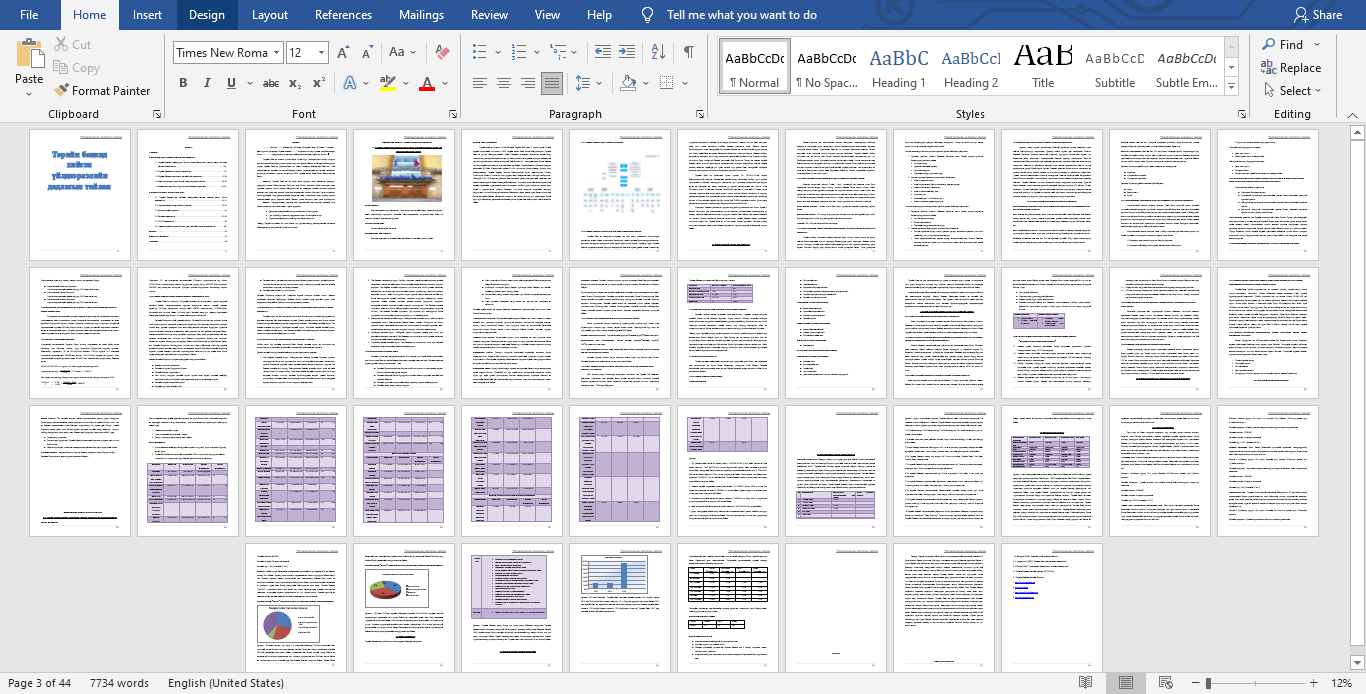Open the font name dropdown
1366x694 pixels.
tap(276, 52)
